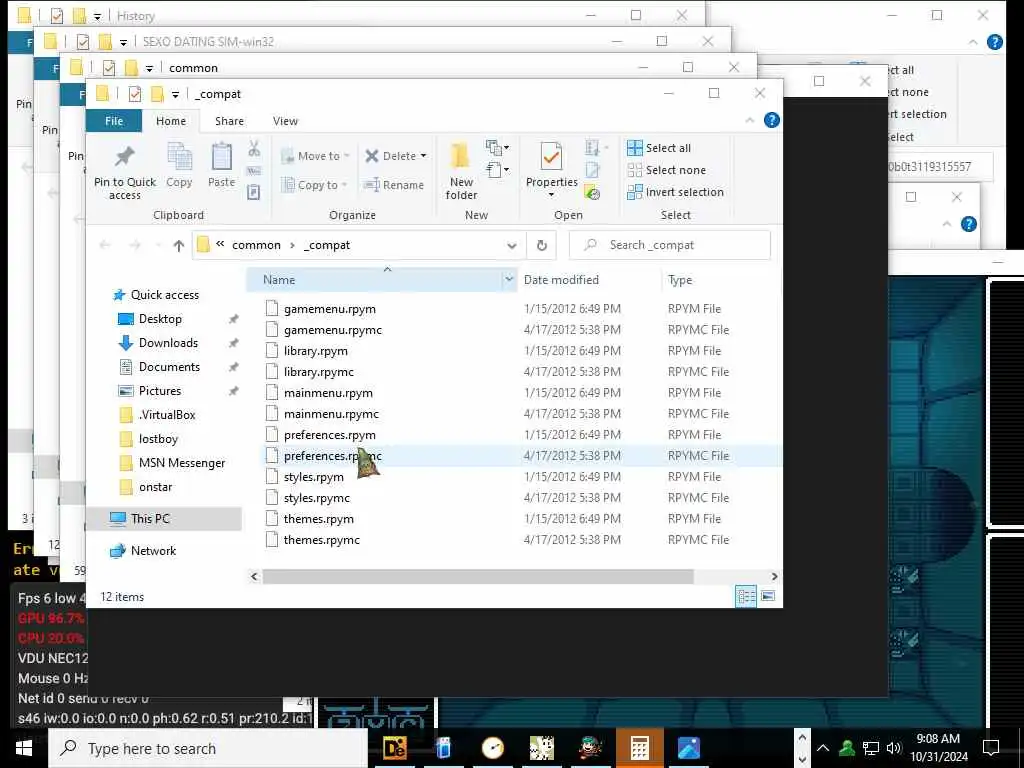Select the Home ribbon tab
The width and height of the screenshot is (1024, 768).
[170, 121]
